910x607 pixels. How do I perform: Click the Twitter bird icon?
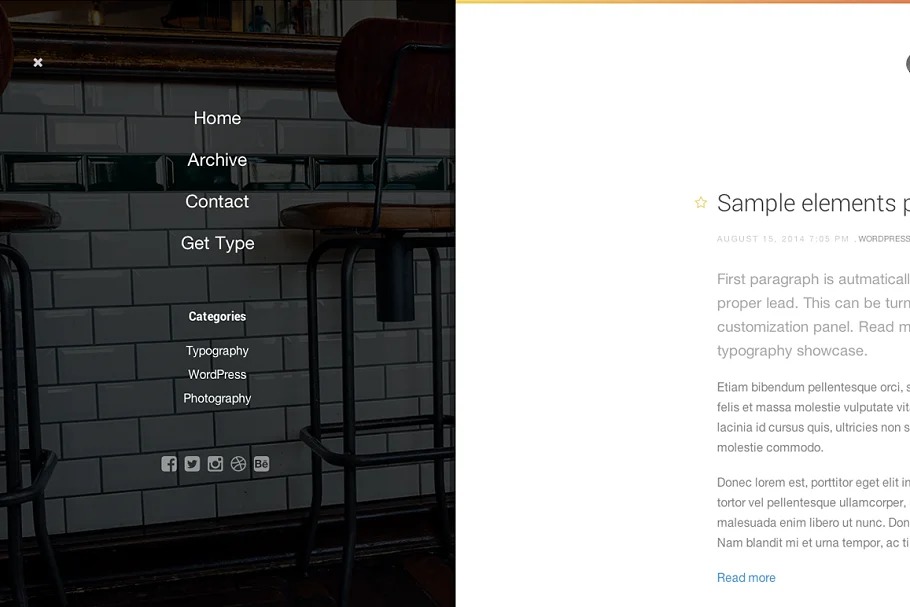click(192, 464)
